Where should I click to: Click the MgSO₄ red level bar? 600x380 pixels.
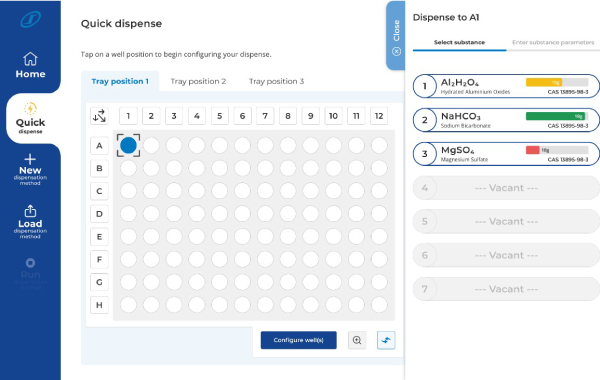point(533,150)
